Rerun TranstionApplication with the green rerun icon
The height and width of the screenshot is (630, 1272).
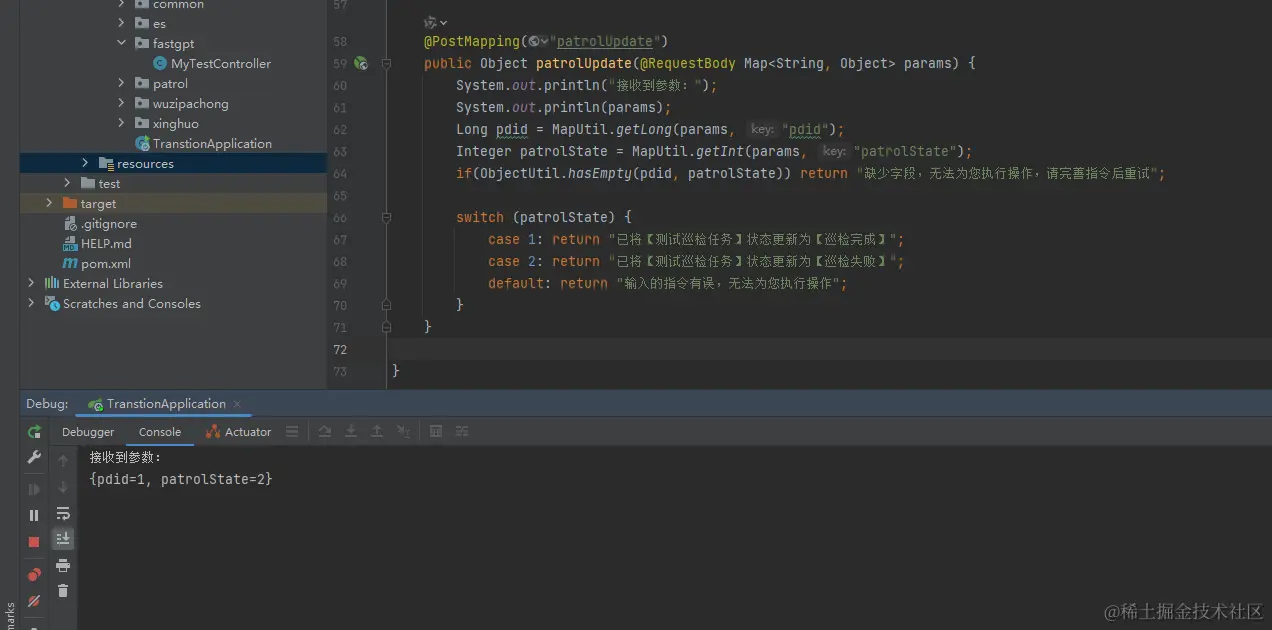tap(34, 432)
